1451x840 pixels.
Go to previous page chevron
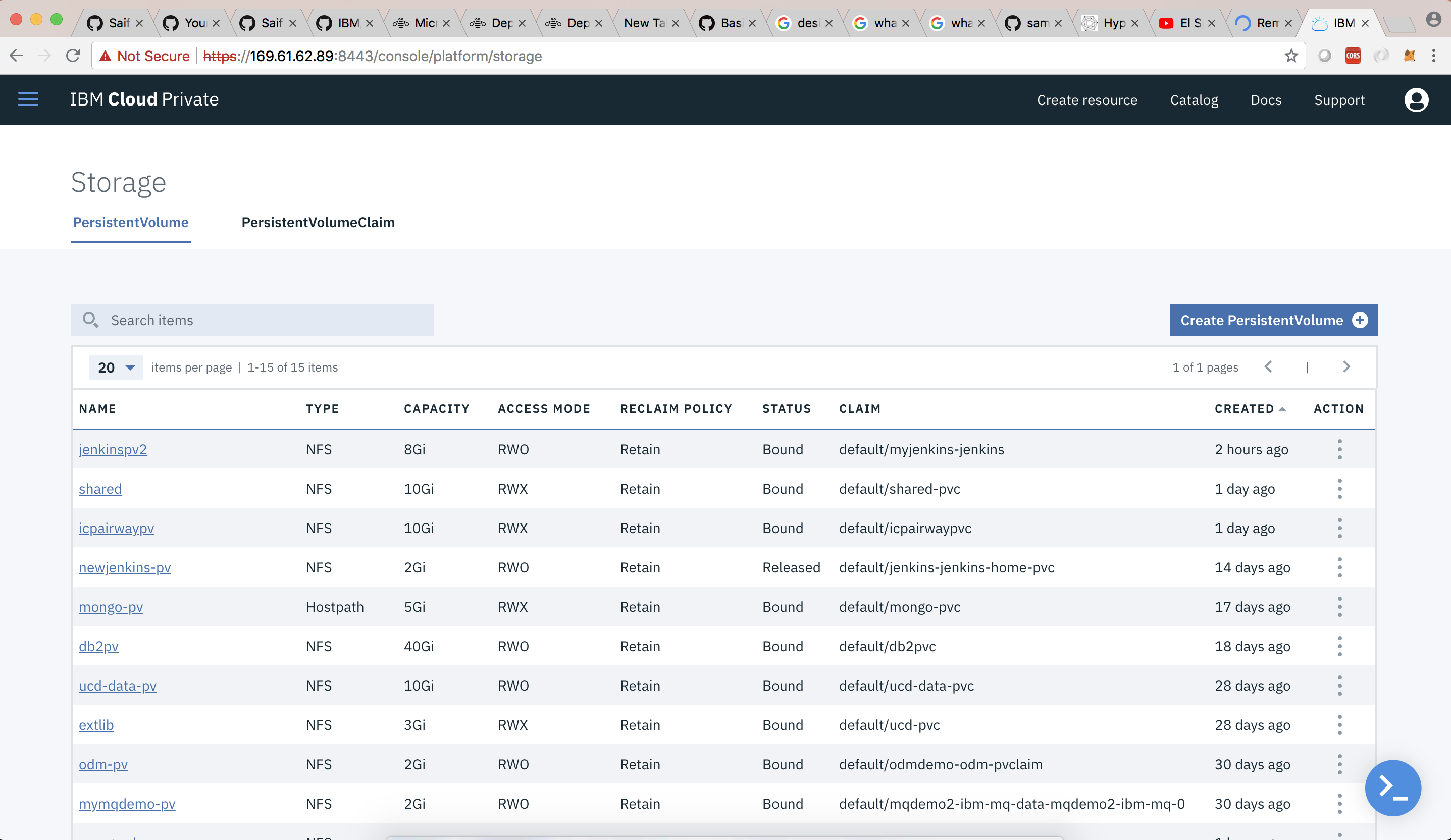coord(1268,367)
